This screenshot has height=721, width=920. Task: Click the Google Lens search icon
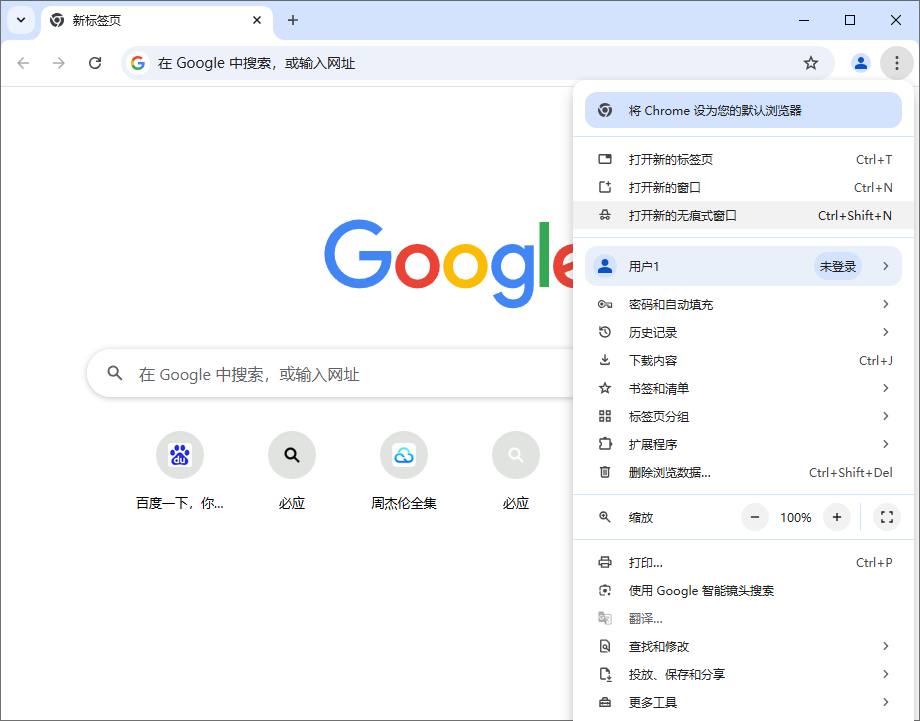[x=605, y=590]
